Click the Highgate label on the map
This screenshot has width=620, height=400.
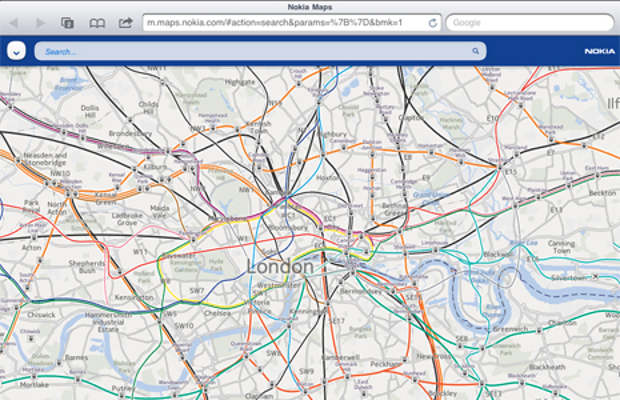[x=240, y=82]
